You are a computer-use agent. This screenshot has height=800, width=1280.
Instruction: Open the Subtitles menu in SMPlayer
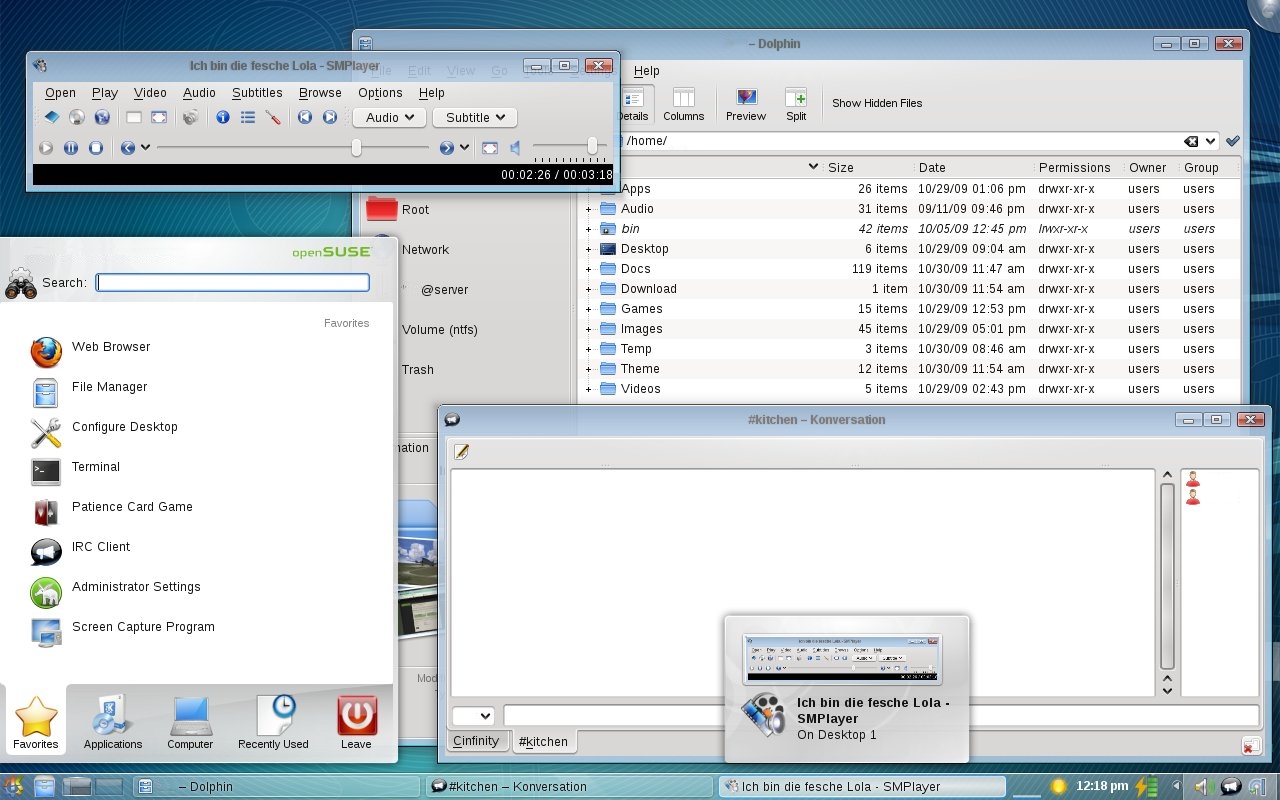click(x=257, y=93)
